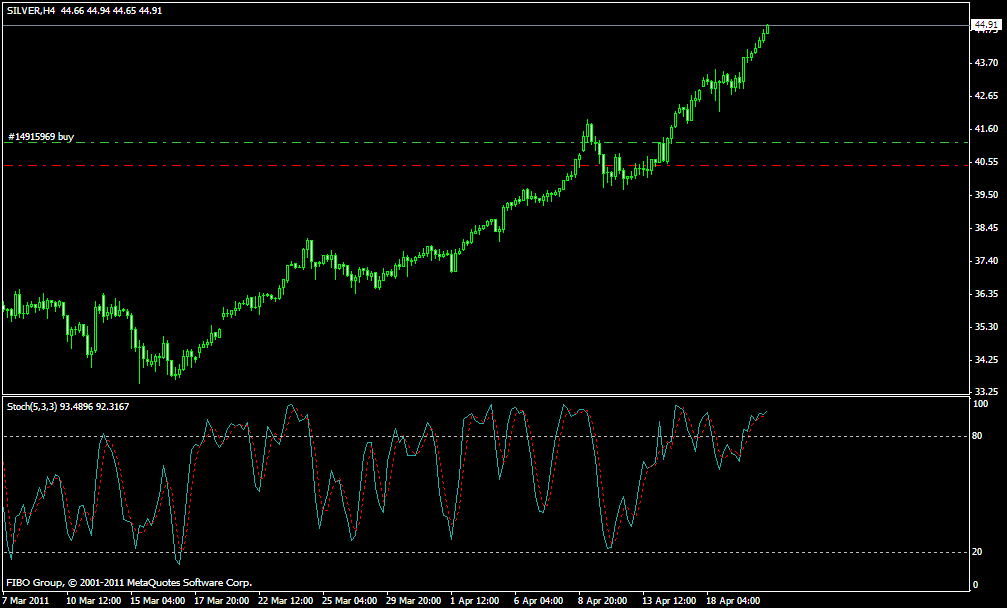Click the FIBO Group copyright text
Image resolution: width=1007 pixels, height=608 pixels.
pyautogui.click(x=129, y=583)
